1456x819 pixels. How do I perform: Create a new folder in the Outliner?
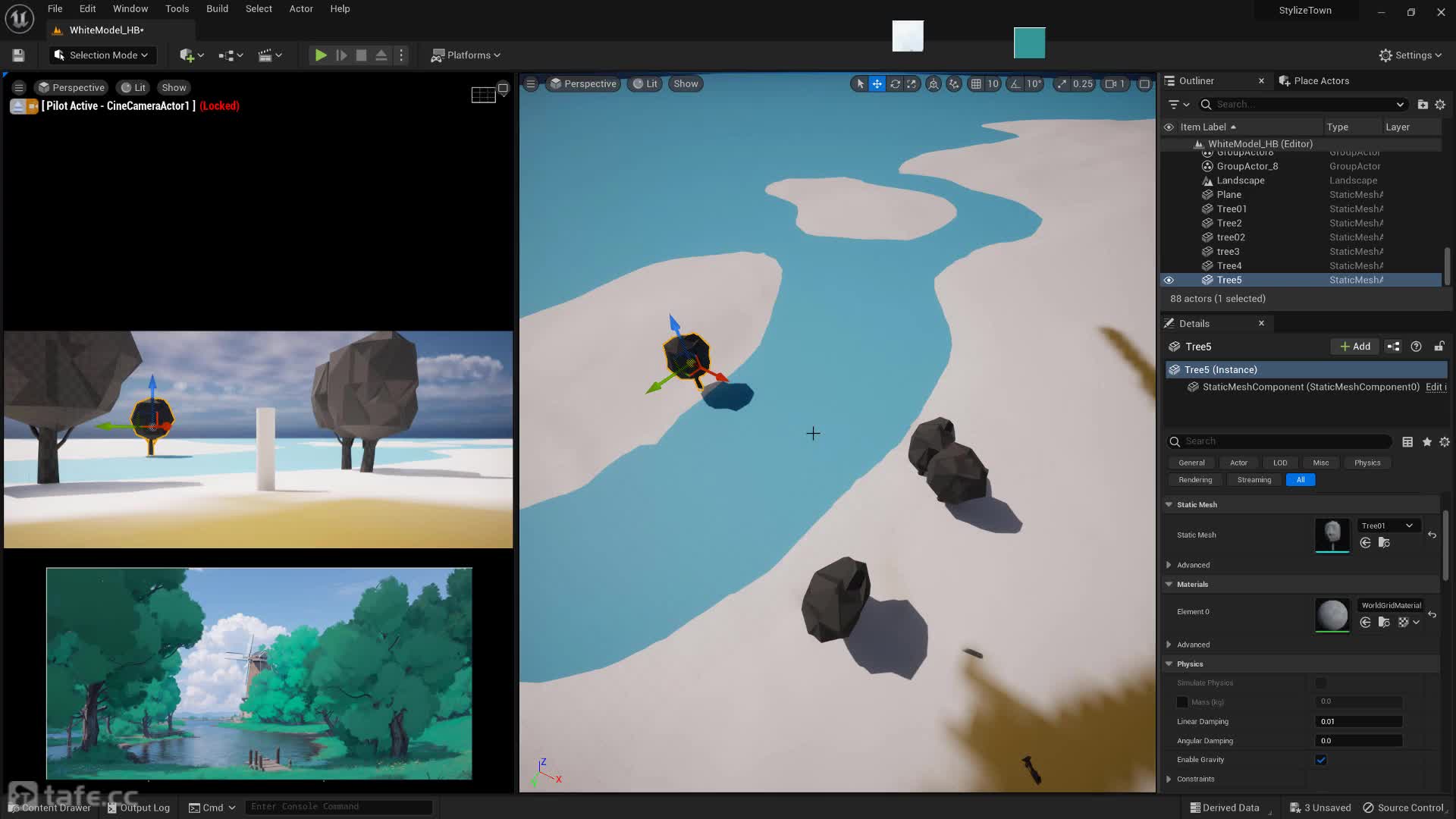pos(1423,105)
